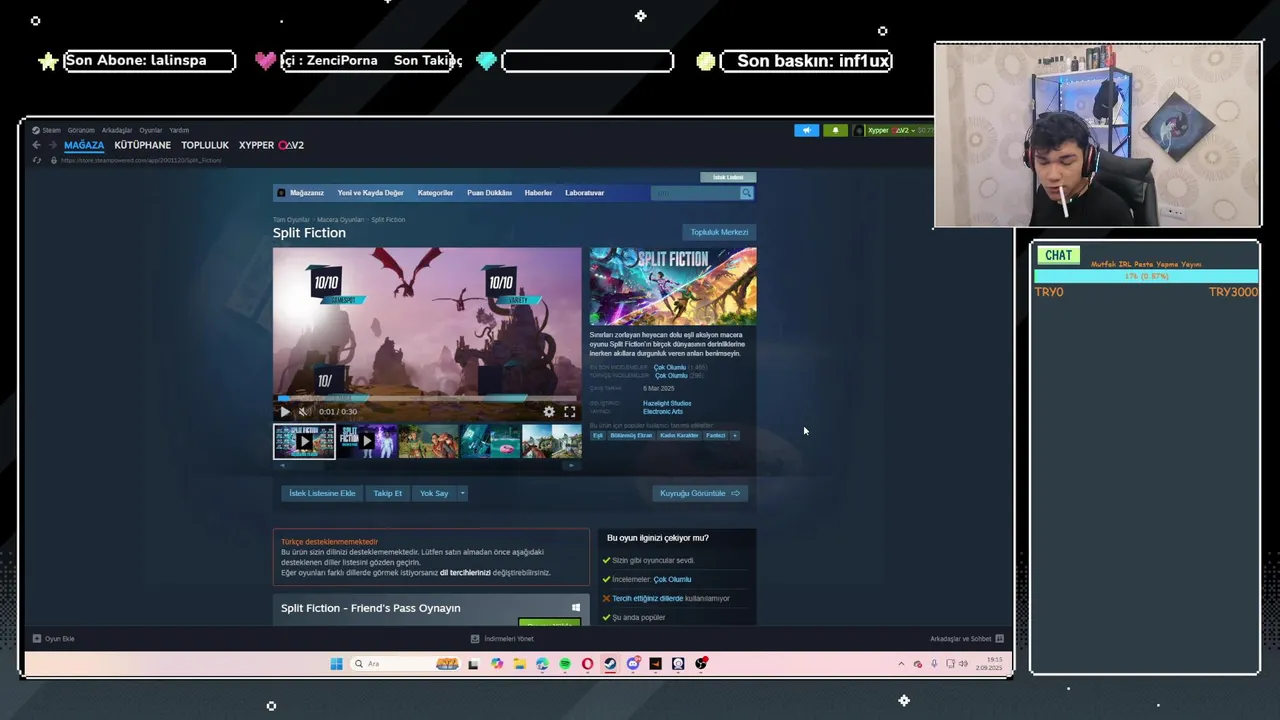
Task: Open Hazelight Studios developer link
Action: pos(667,403)
